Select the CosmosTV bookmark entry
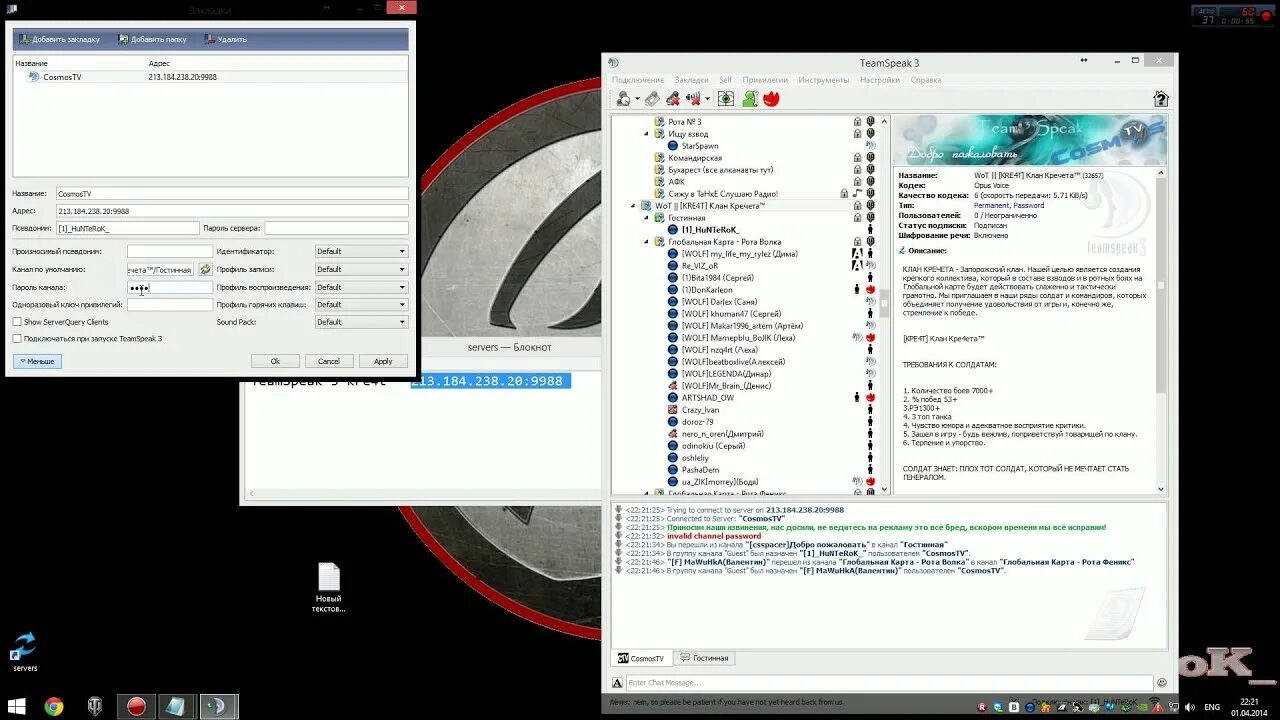 (210, 76)
